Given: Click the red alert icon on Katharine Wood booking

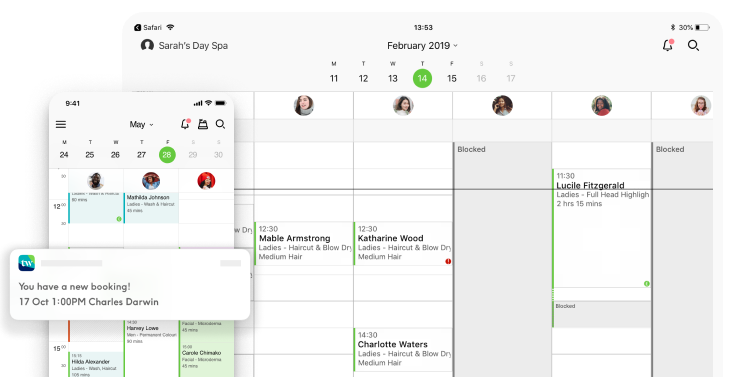Looking at the screenshot, I should (x=448, y=261).
